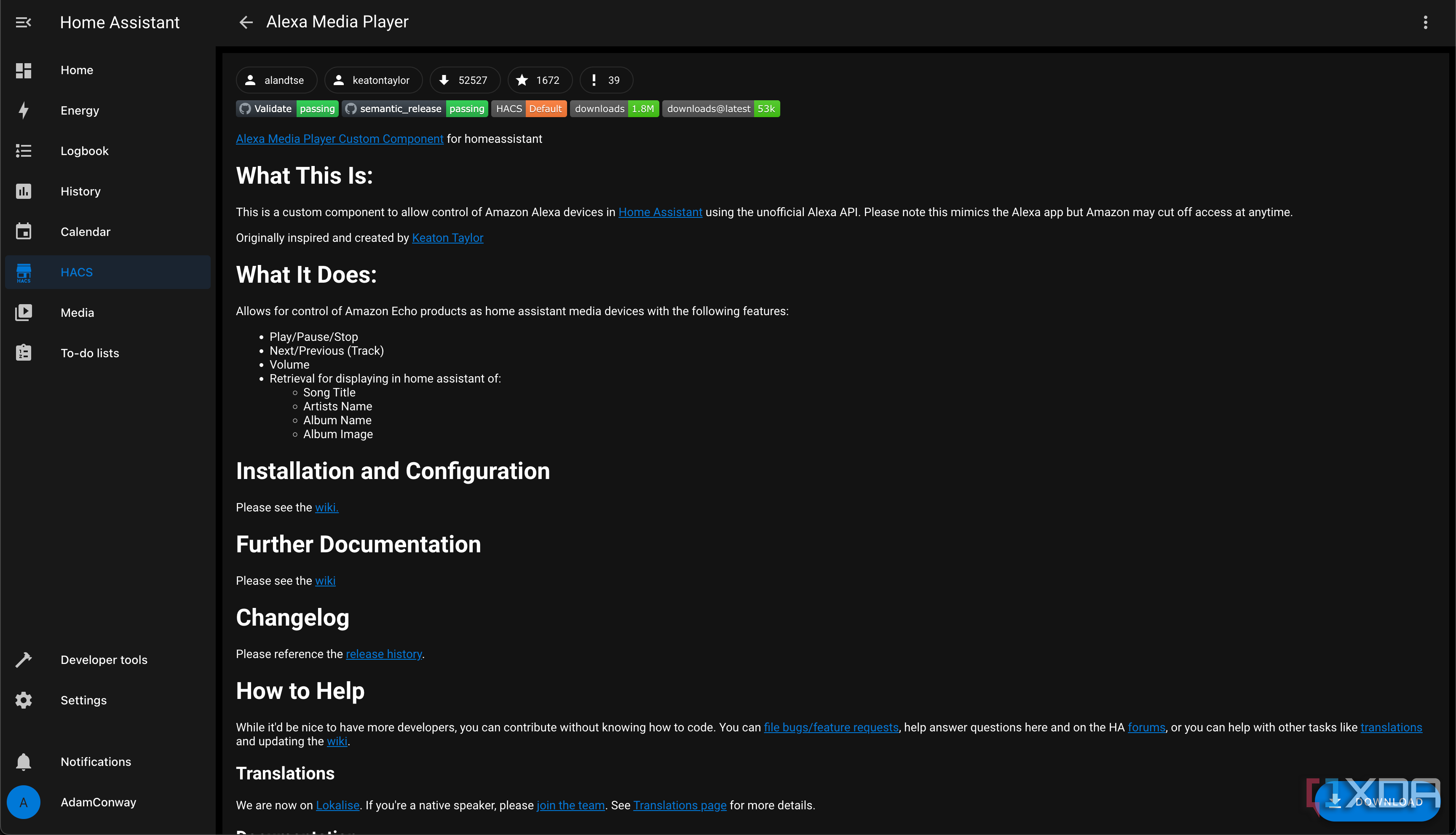Click the 'What It Does:' heading
Image resolution: width=1456 pixels, height=835 pixels.
coord(306,275)
